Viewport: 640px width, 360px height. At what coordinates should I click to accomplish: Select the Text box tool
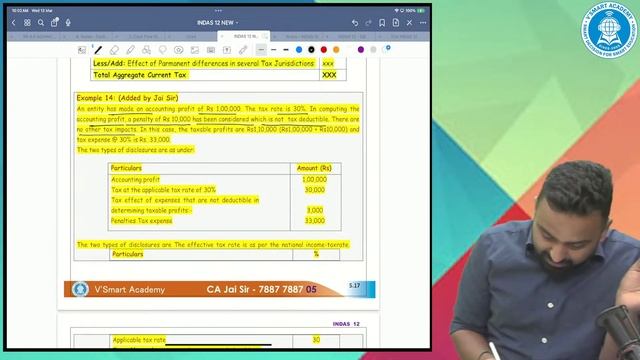(227, 50)
